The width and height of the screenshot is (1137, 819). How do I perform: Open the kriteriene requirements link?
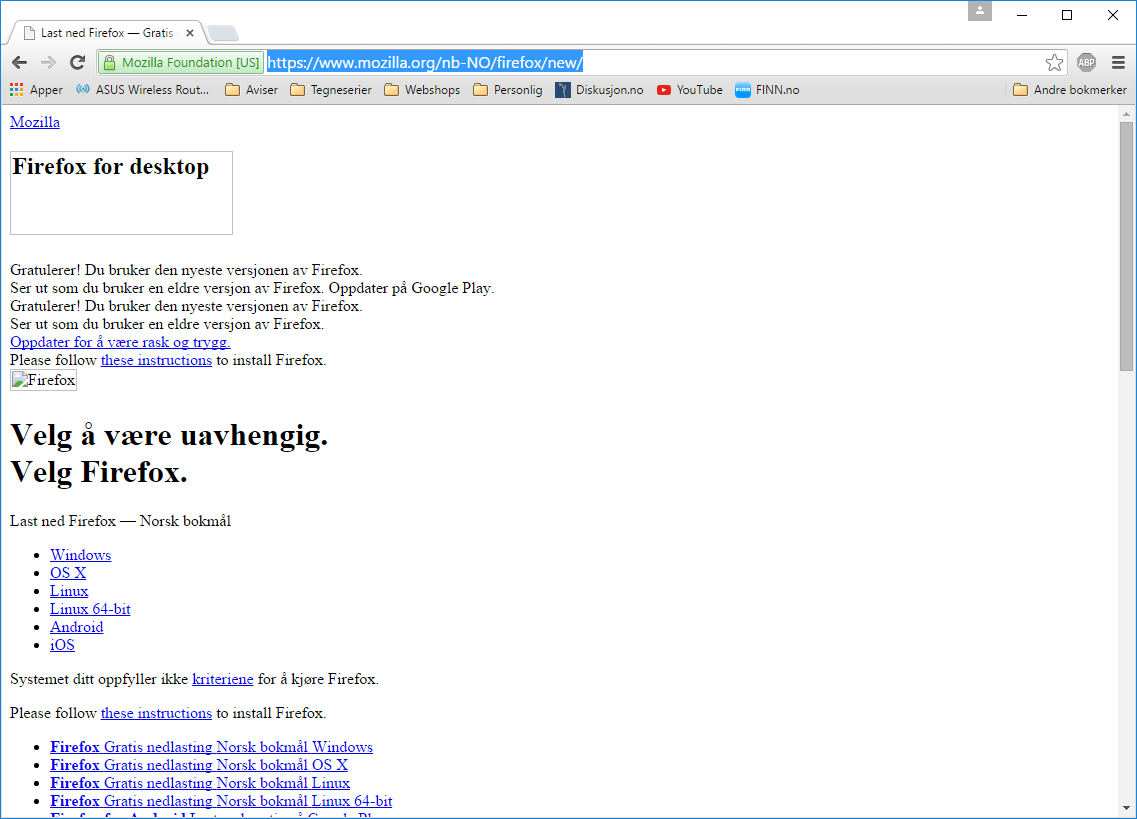[223, 679]
